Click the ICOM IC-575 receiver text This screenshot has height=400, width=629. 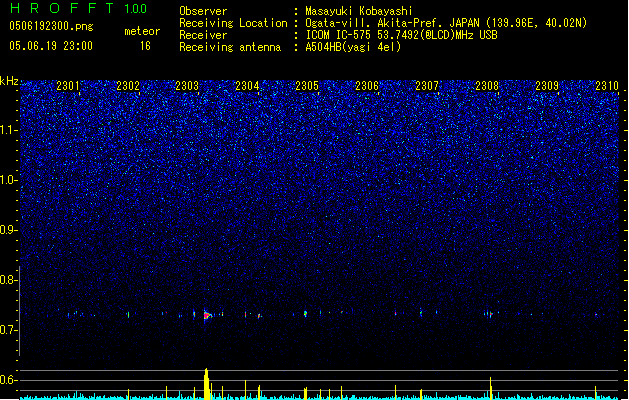pyautogui.click(x=401, y=35)
